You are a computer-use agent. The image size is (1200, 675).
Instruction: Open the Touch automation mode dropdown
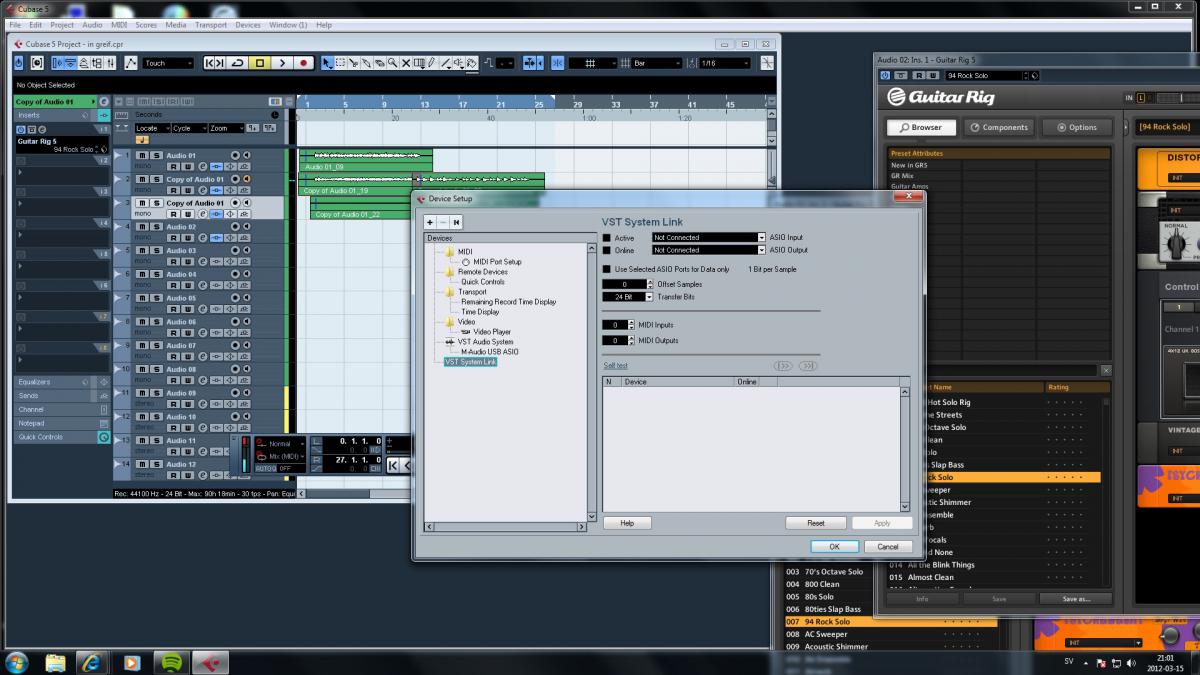pos(167,63)
